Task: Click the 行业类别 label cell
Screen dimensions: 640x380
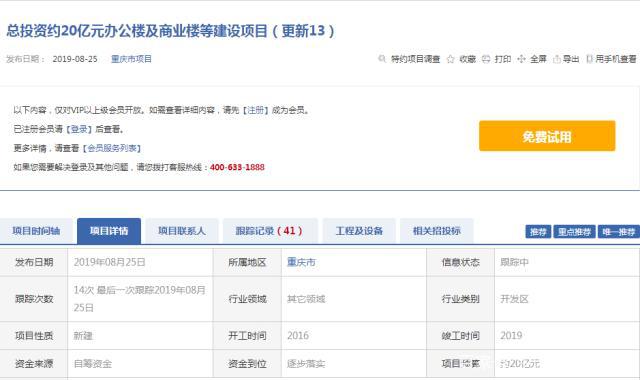Action: pos(460,299)
